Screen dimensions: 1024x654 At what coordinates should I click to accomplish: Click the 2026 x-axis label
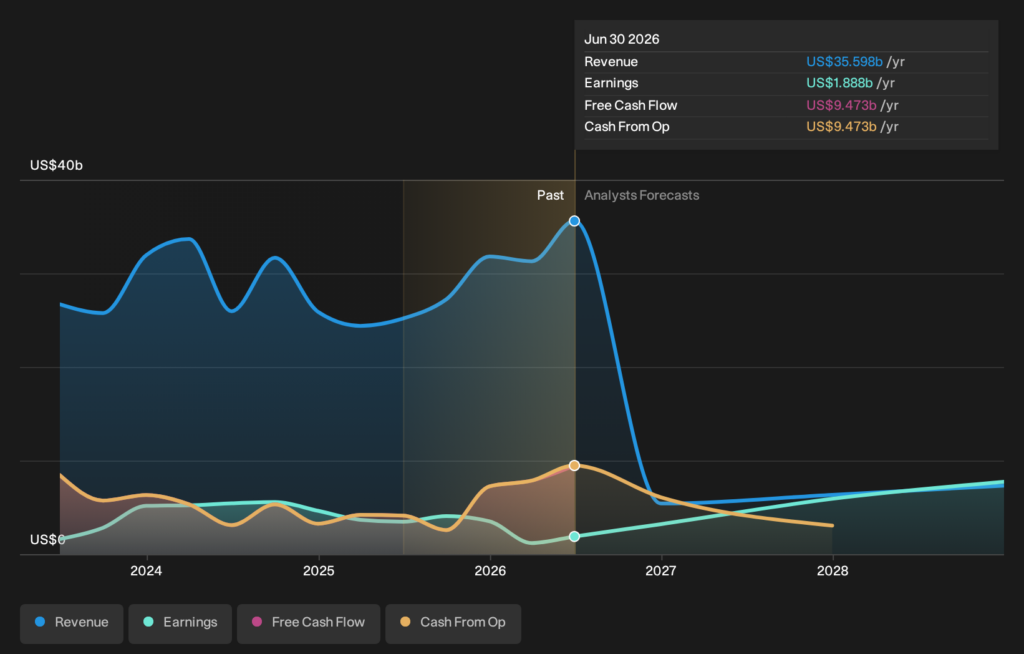coord(490,570)
